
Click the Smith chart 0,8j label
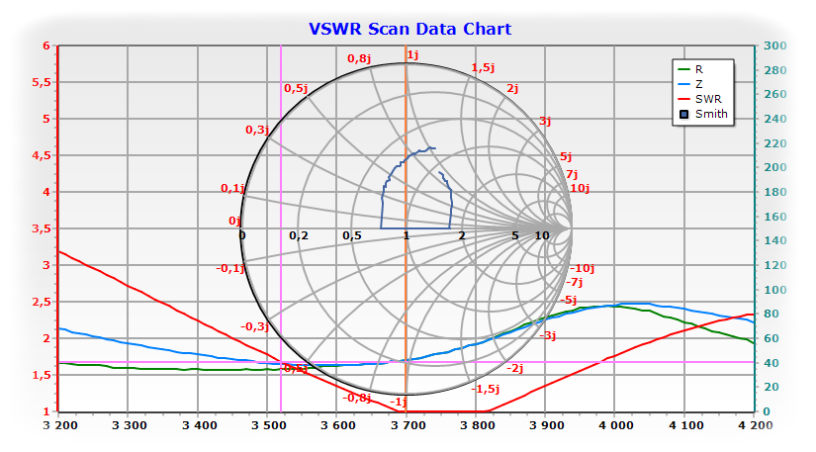pyautogui.click(x=359, y=58)
